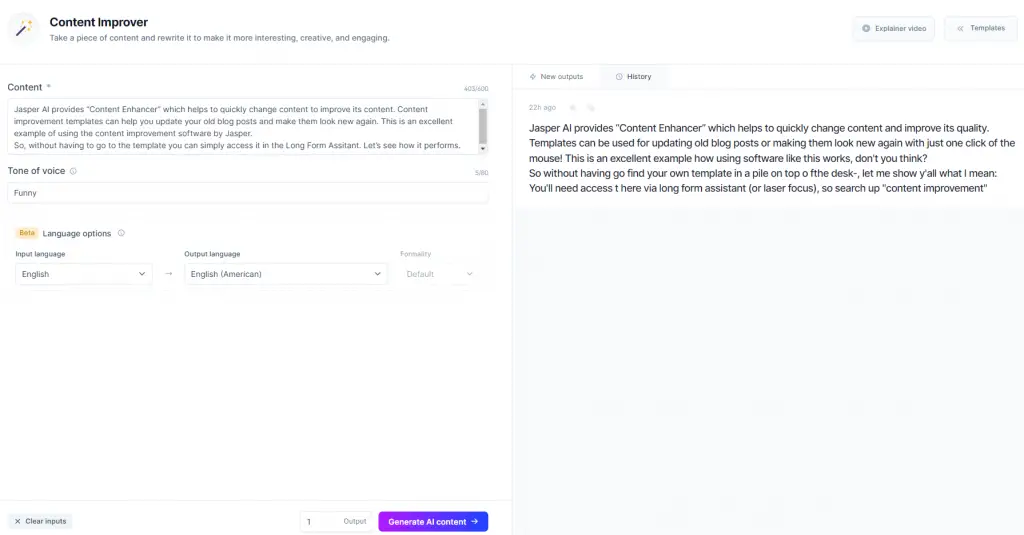Click the X icon in Clear inputs

click(x=18, y=521)
